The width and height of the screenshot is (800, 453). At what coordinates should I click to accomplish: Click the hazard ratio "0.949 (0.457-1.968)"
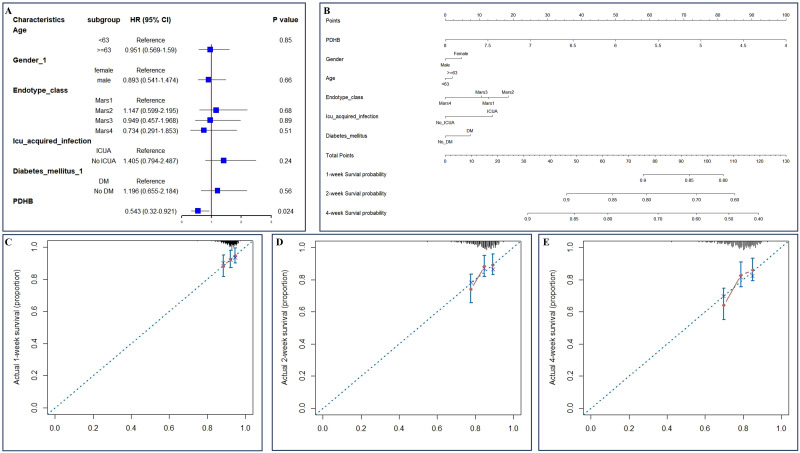[151, 120]
